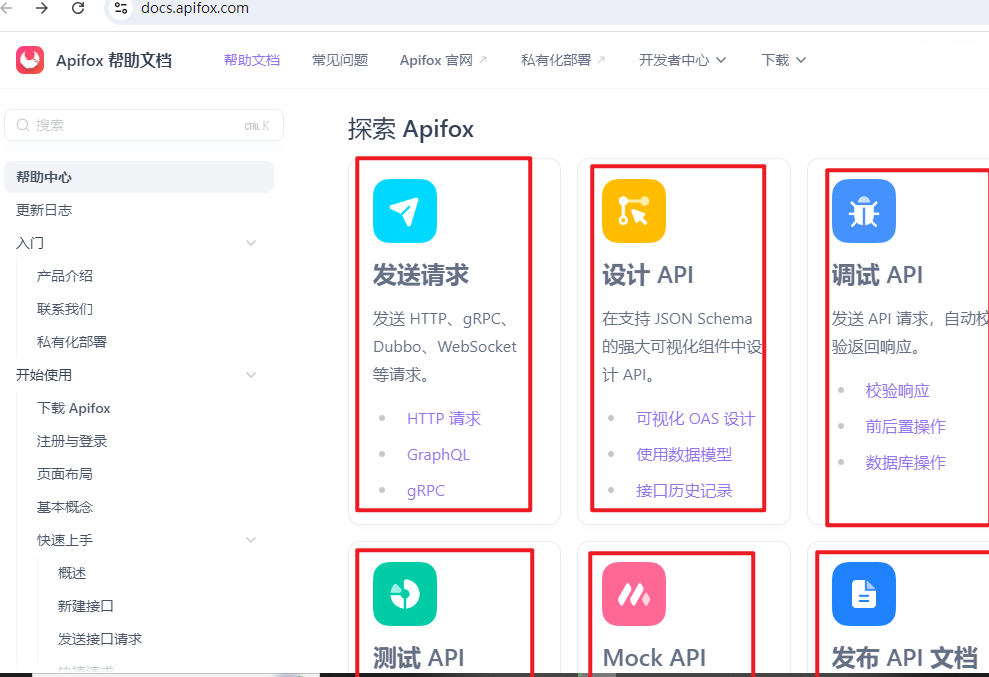Click the Mock API card heading
The height and width of the screenshot is (677, 989).
click(654, 657)
